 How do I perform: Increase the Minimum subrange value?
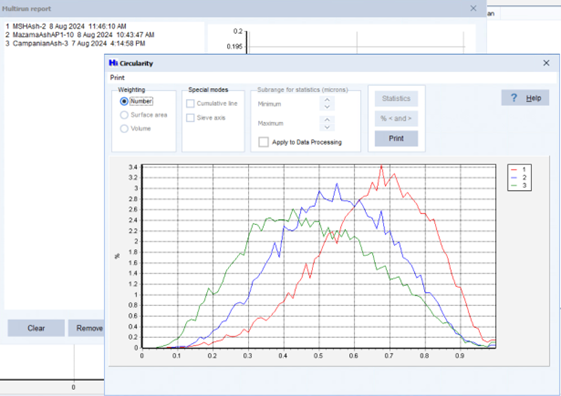coord(327,100)
